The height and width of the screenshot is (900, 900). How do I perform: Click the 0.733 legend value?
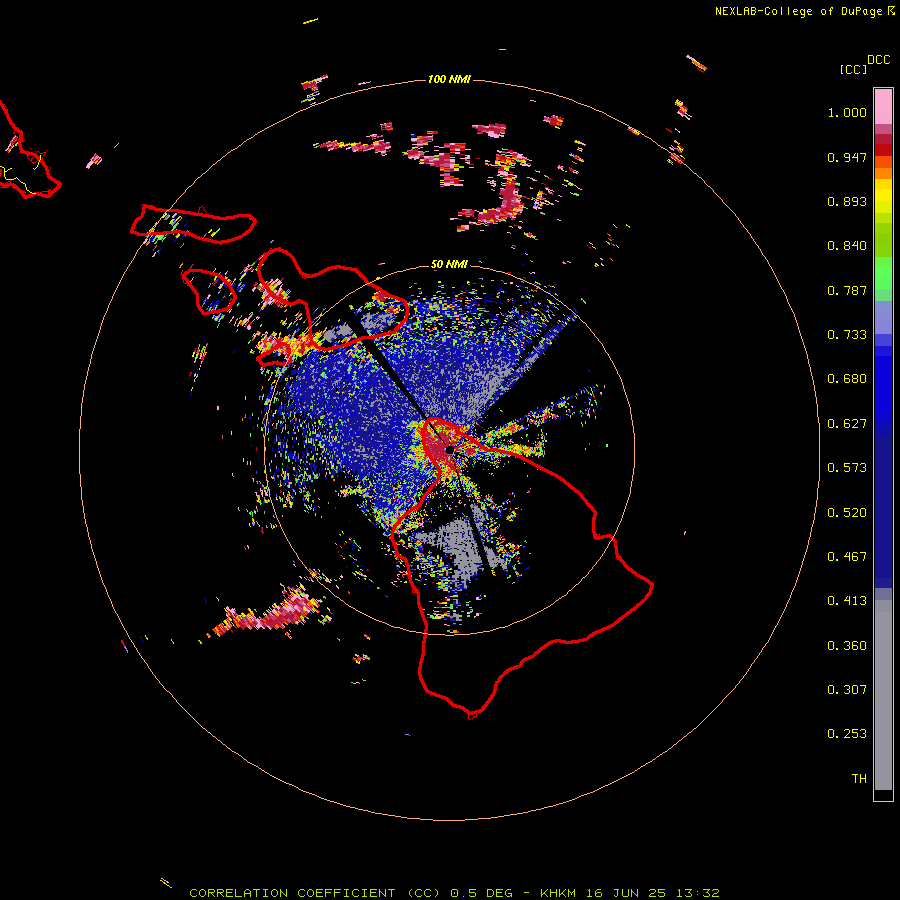[847, 335]
